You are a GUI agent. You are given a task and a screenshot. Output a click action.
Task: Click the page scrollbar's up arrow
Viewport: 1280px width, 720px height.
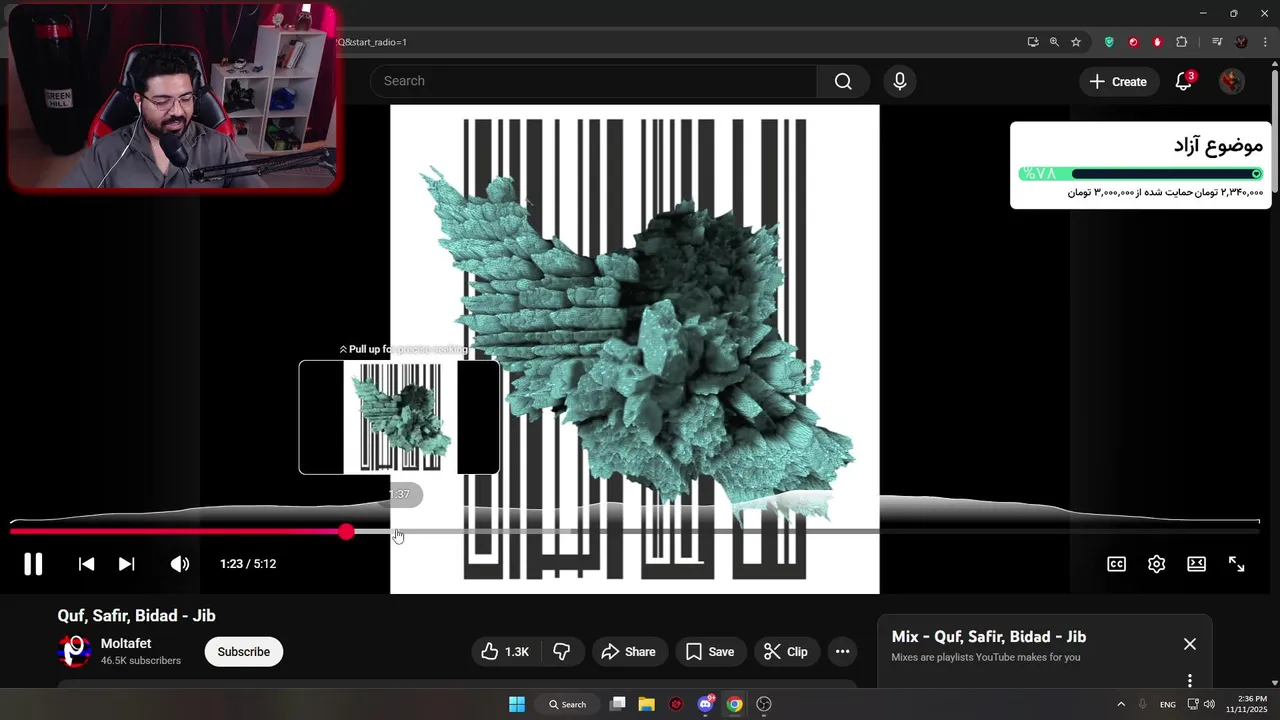tap(1275, 66)
